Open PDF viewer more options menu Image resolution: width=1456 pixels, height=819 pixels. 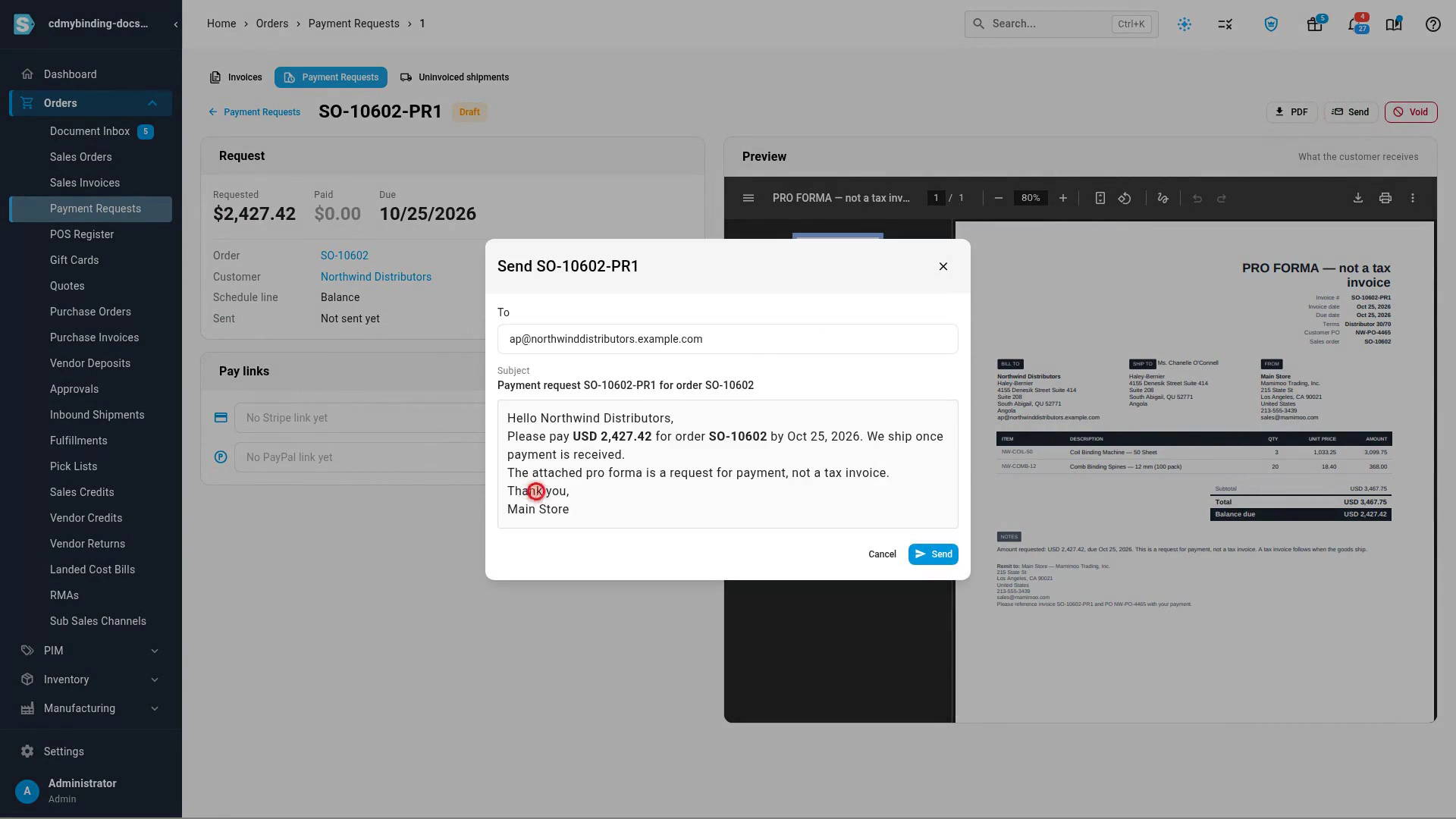click(x=1413, y=198)
